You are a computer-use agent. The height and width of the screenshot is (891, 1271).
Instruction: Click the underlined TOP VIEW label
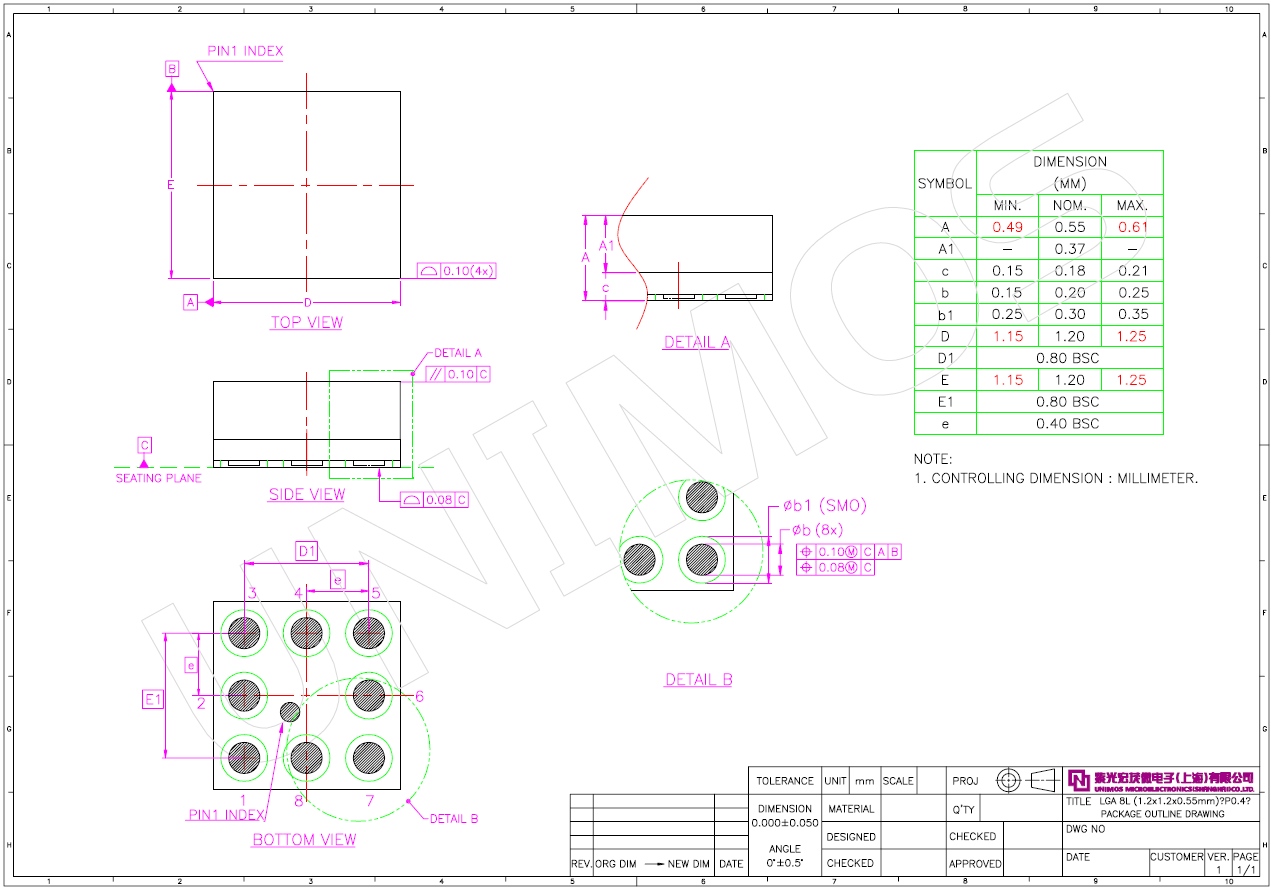point(306,323)
